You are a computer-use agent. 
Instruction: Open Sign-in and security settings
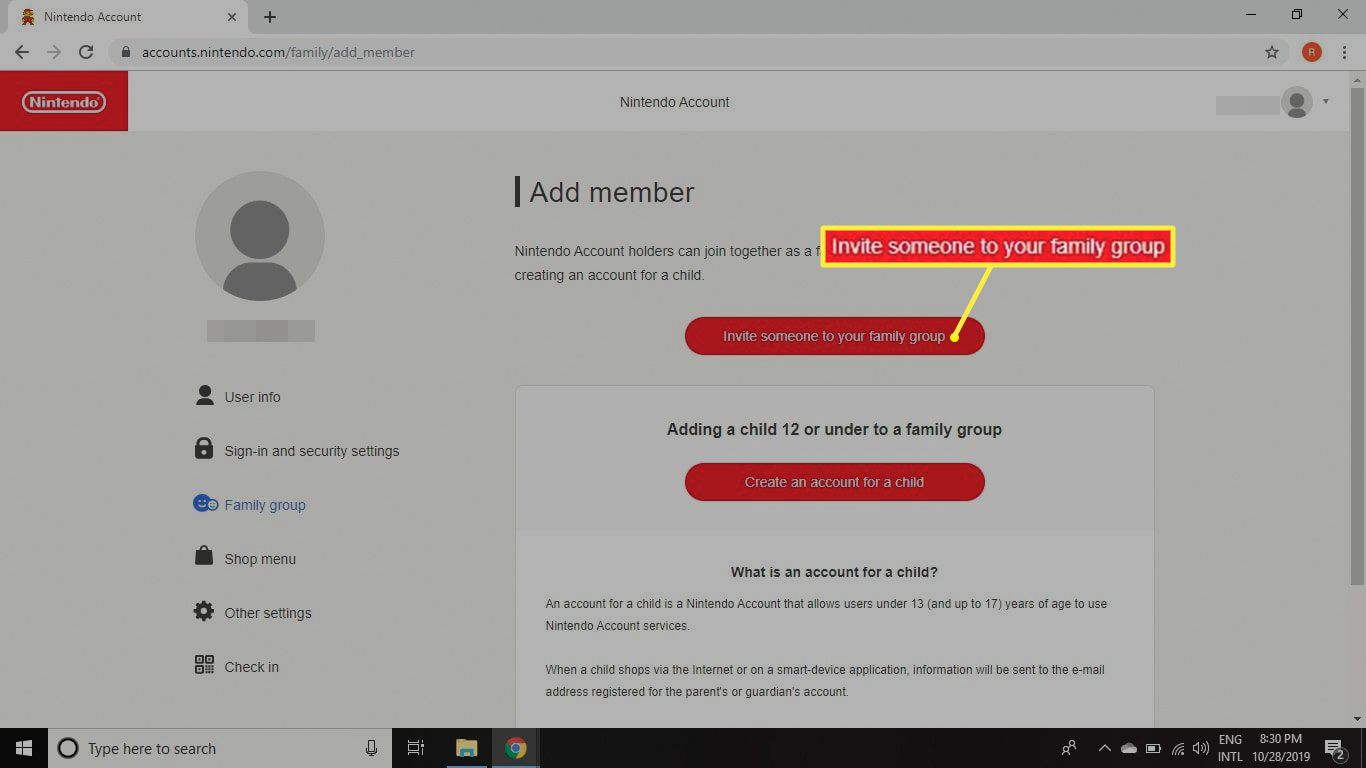(312, 451)
